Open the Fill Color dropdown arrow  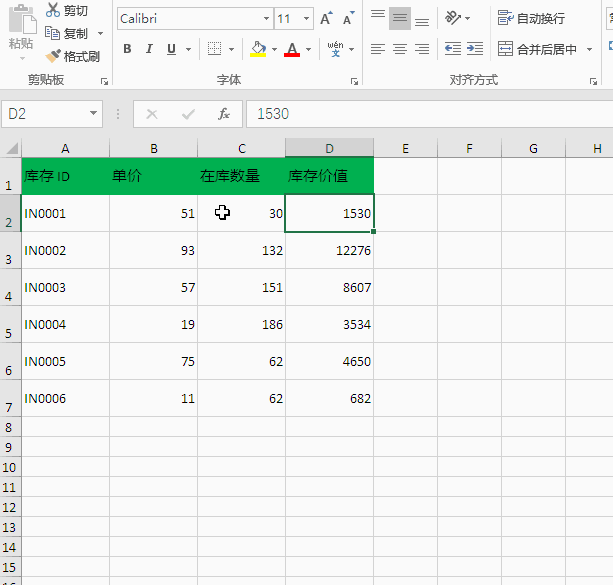[x=274, y=49]
